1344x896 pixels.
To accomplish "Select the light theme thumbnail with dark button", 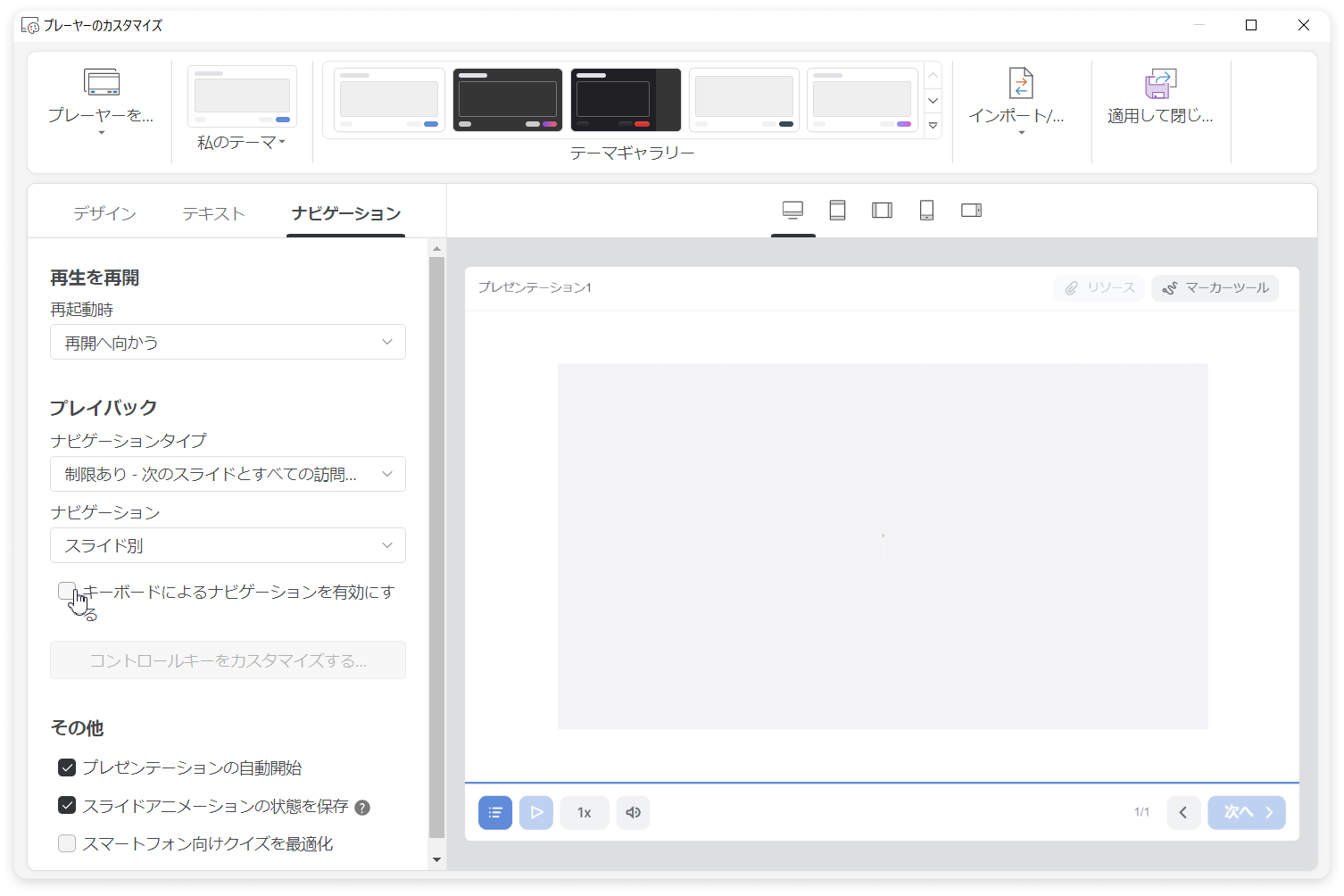I will point(744,100).
